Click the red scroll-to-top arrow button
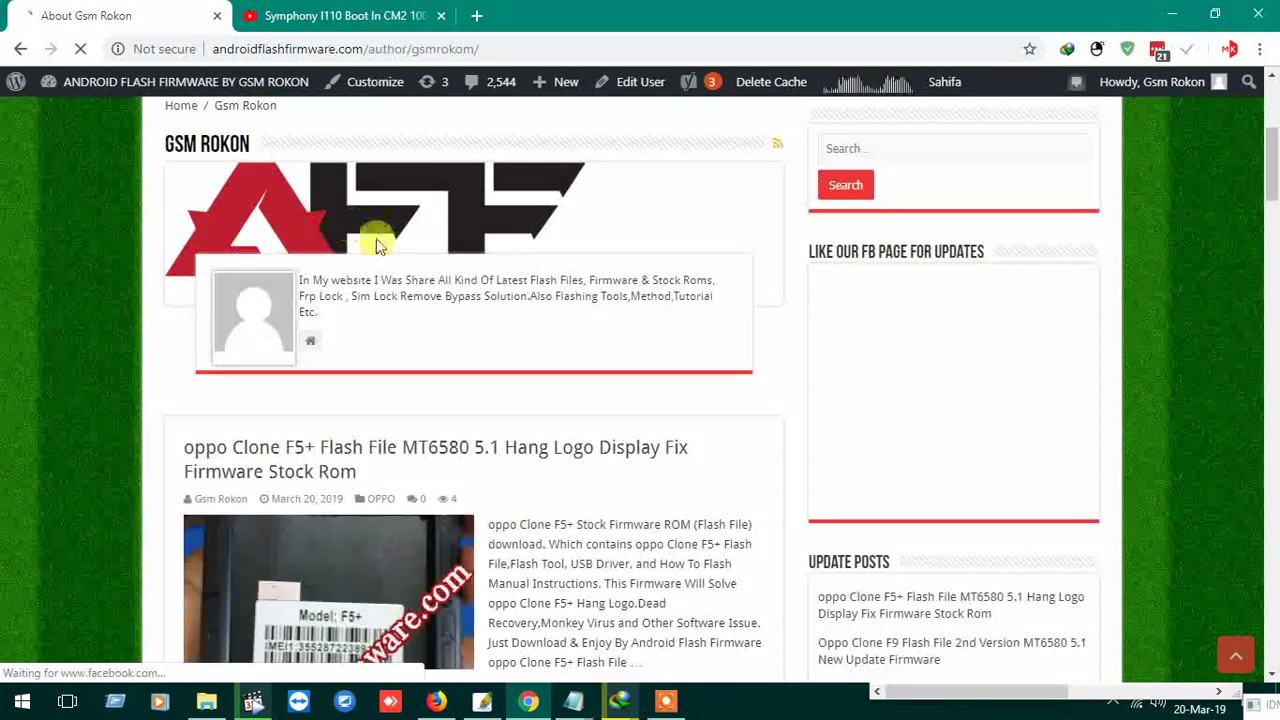This screenshot has height=720, width=1280. pos(1236,656)
